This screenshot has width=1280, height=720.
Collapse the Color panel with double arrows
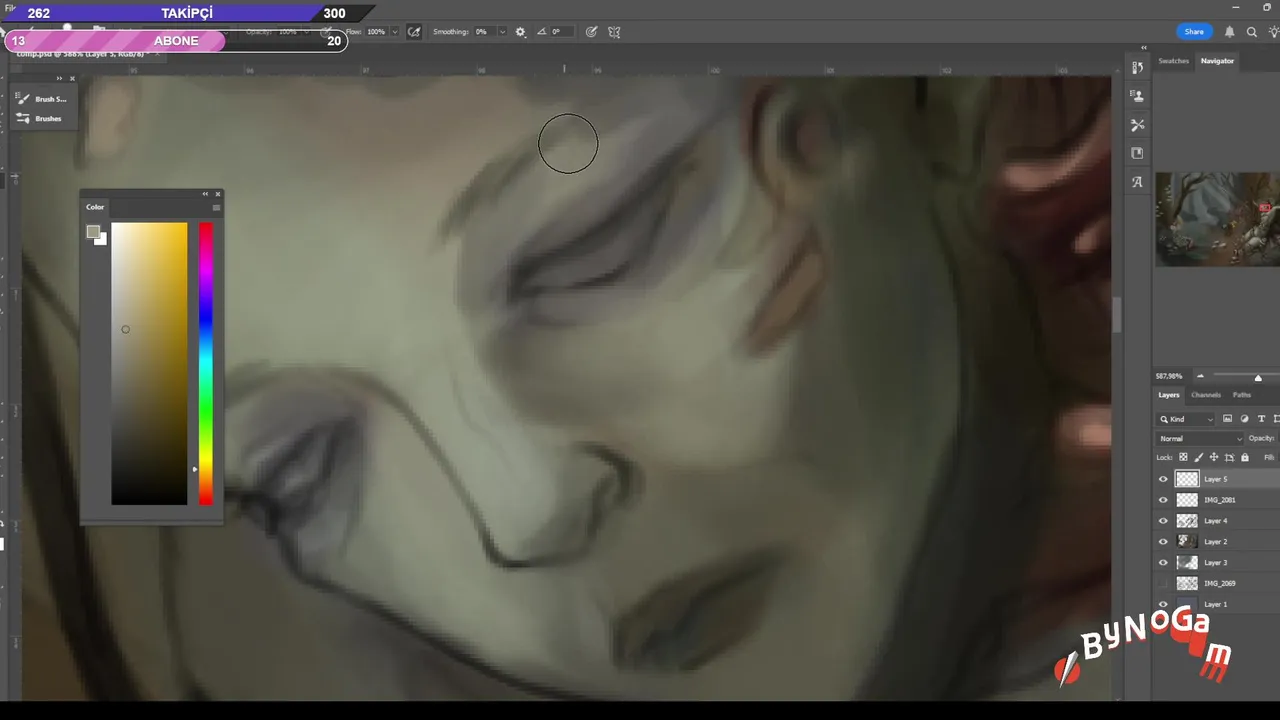(x=205, y=194)
